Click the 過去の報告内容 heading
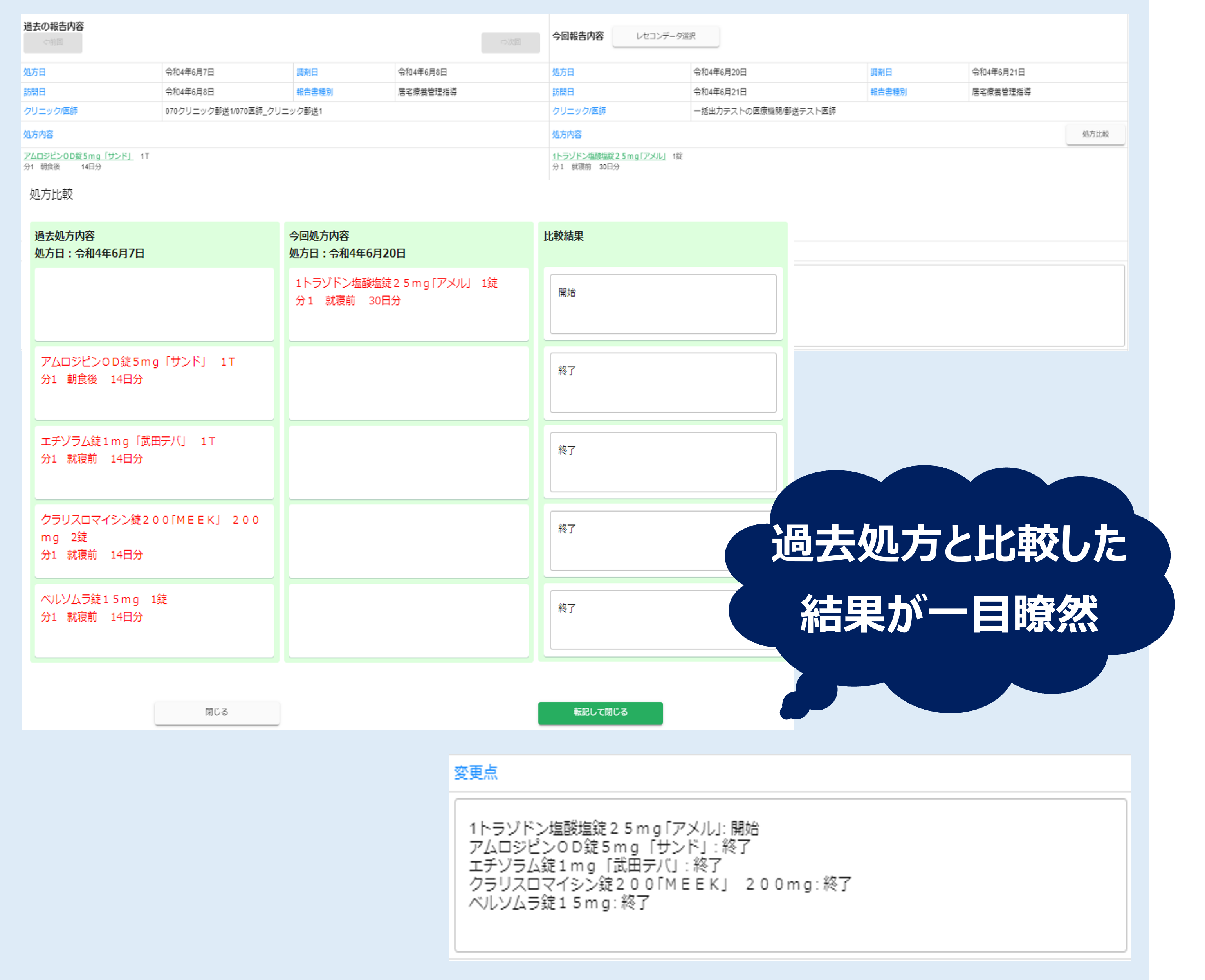1205x980 pixels. pos(54,26)
